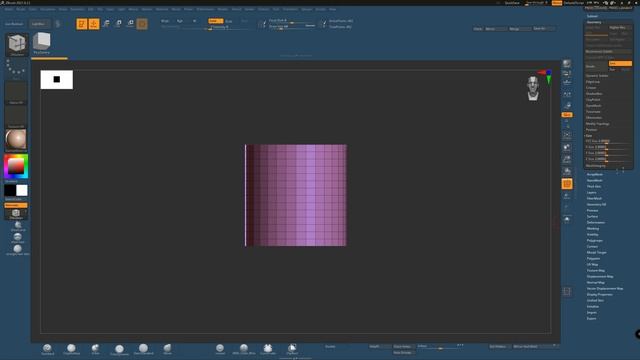Click the Move view icon on right shelf
The width and height of the screenshot is (640, 360).
(x=567, y=147)
